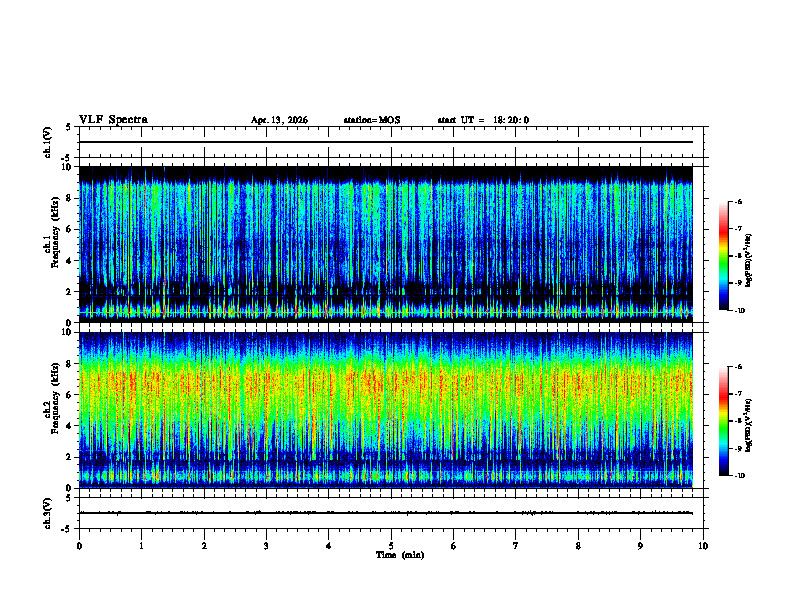Click time axis tick label "1"
Screen dimensions: 792x612
pyautogui.click(x=141, y=546)
